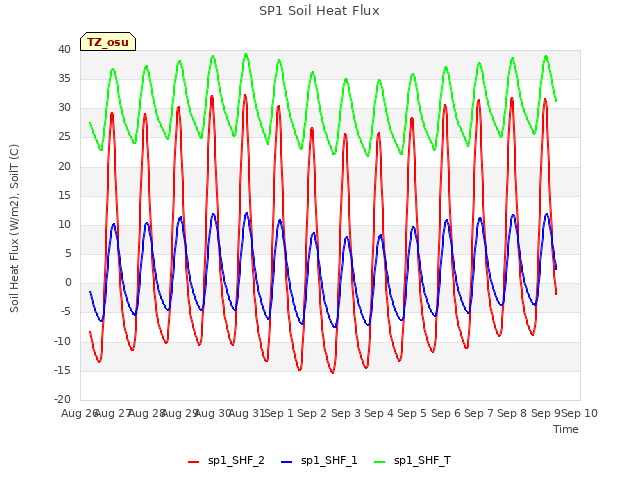The height and width of the screenshot is (480, 640).
Task: Click the Sep 10 x-axis date label
Action: [580, 413]
